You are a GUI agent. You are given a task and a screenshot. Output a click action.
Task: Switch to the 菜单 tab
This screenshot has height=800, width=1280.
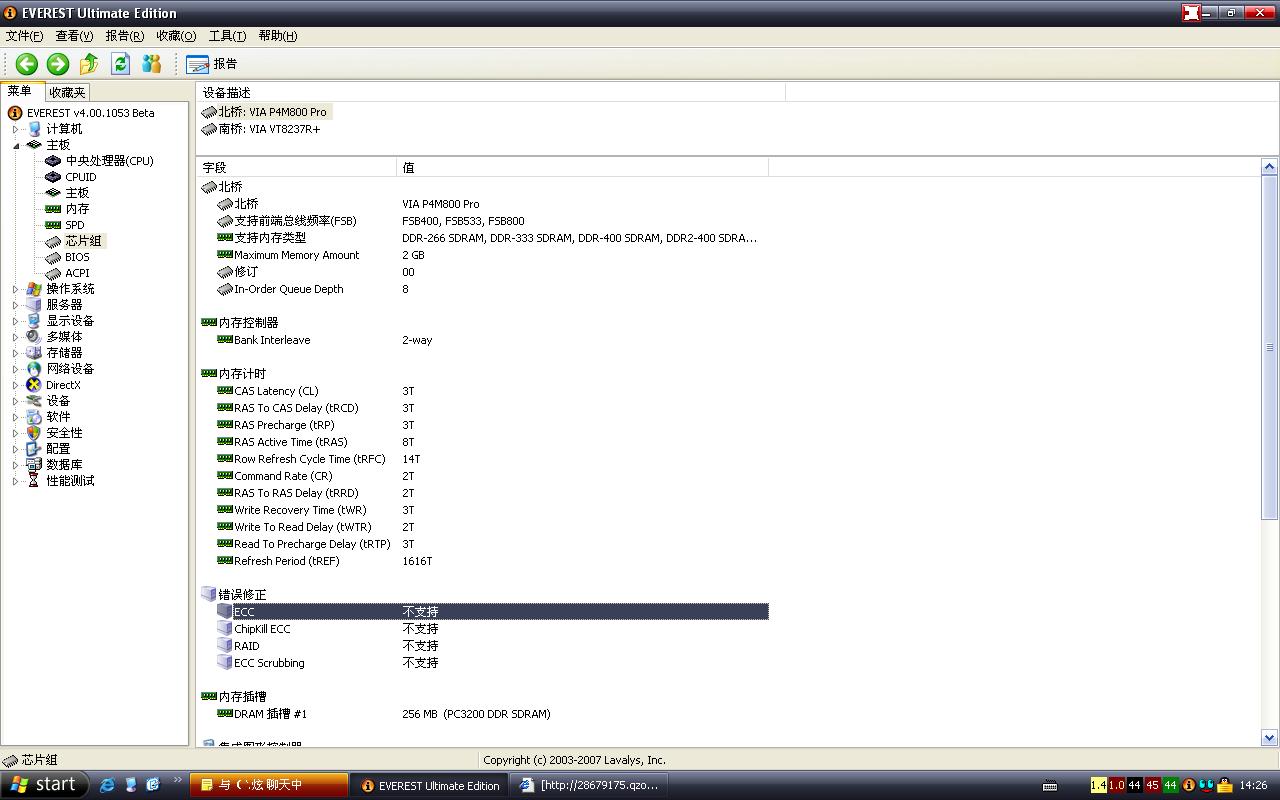(20, 91)
